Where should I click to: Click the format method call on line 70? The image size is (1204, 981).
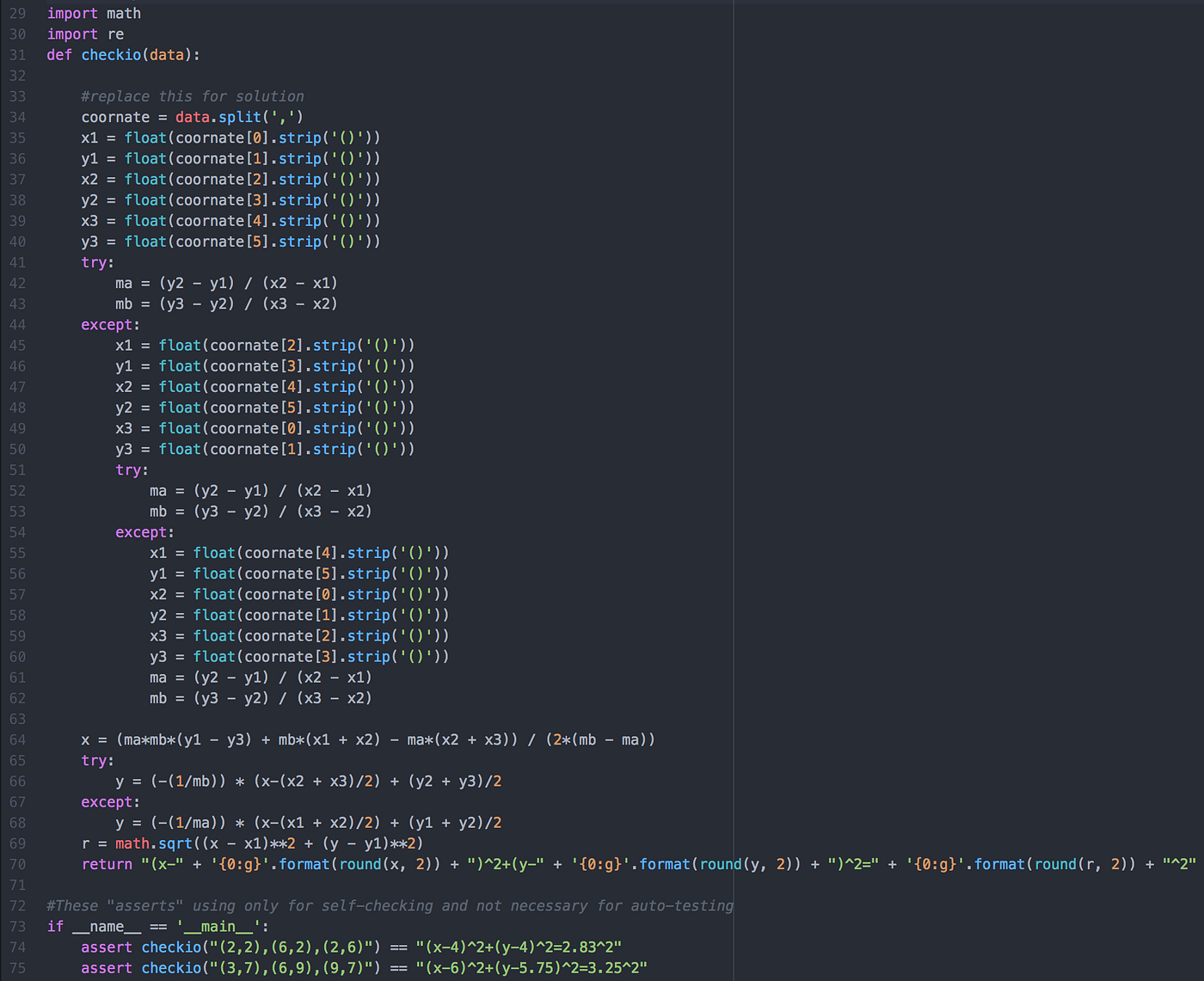306,864
